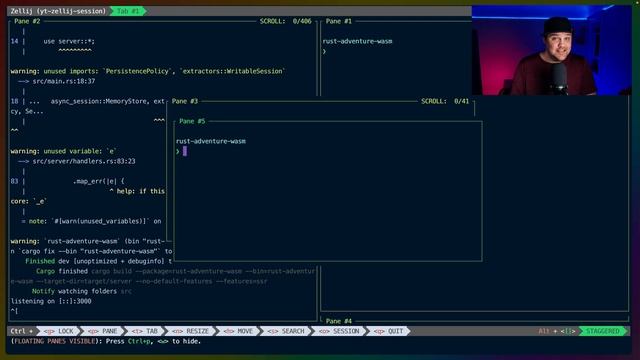Click the Ctrl + prefix label

tap(22, 331)
